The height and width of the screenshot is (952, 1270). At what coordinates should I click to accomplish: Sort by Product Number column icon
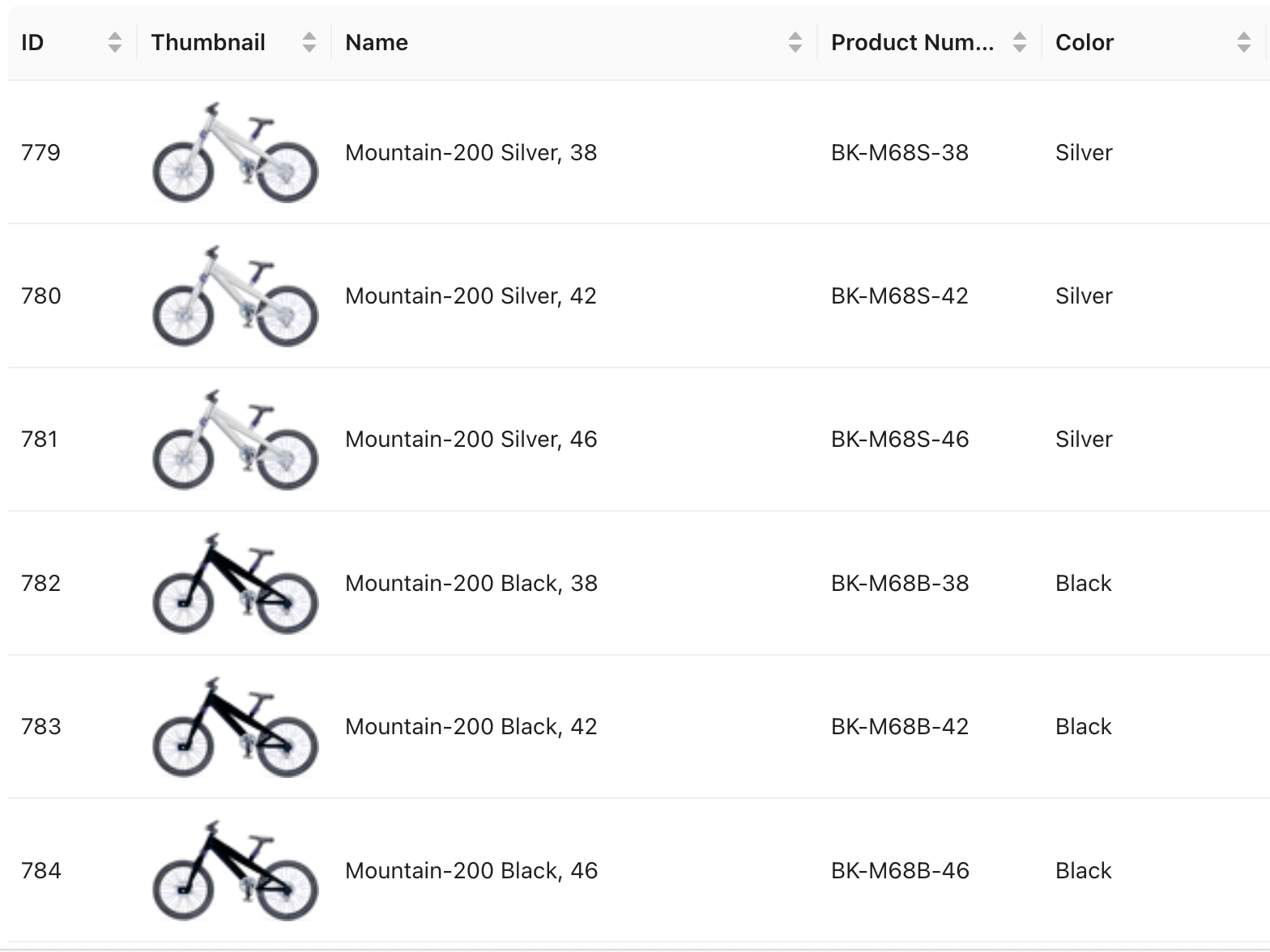(x=1020, y=43)
